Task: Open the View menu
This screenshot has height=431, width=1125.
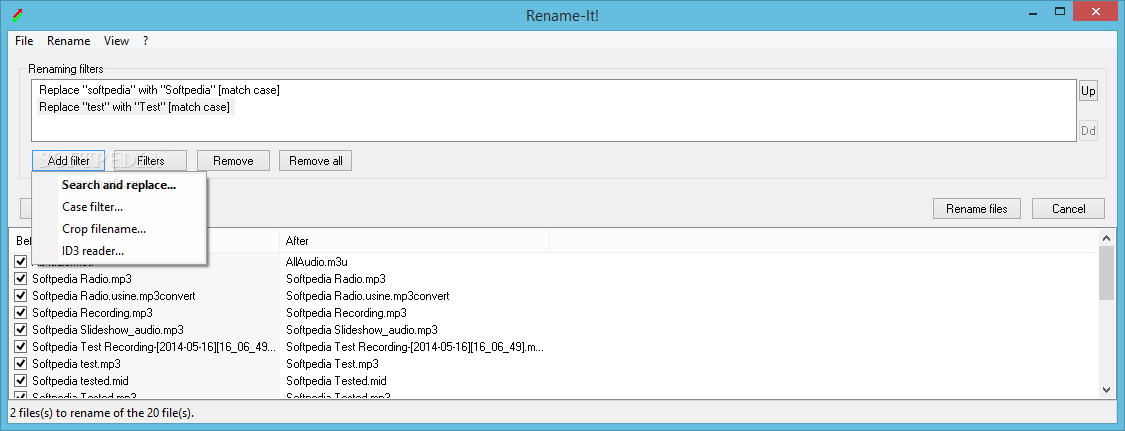Action: coord(116,41)
